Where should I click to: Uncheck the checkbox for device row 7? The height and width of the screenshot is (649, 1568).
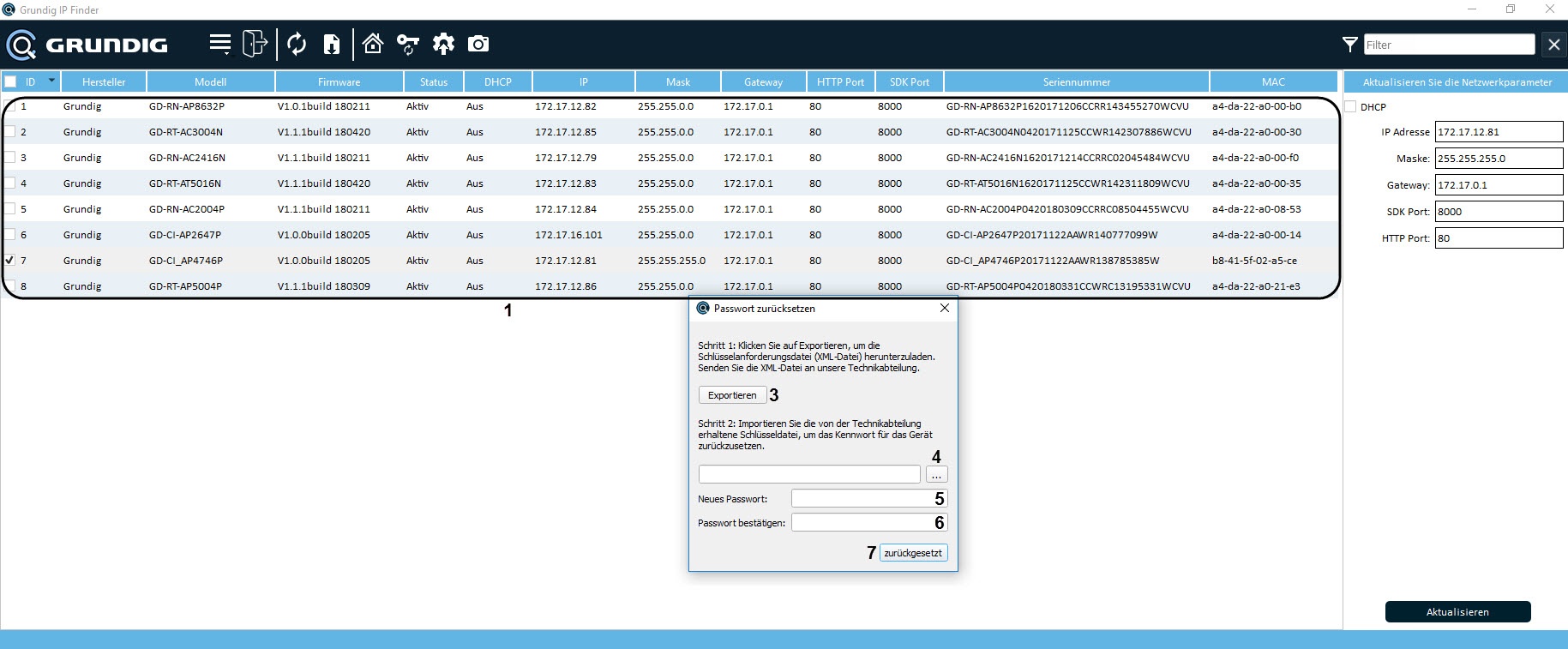click(10, 260)
